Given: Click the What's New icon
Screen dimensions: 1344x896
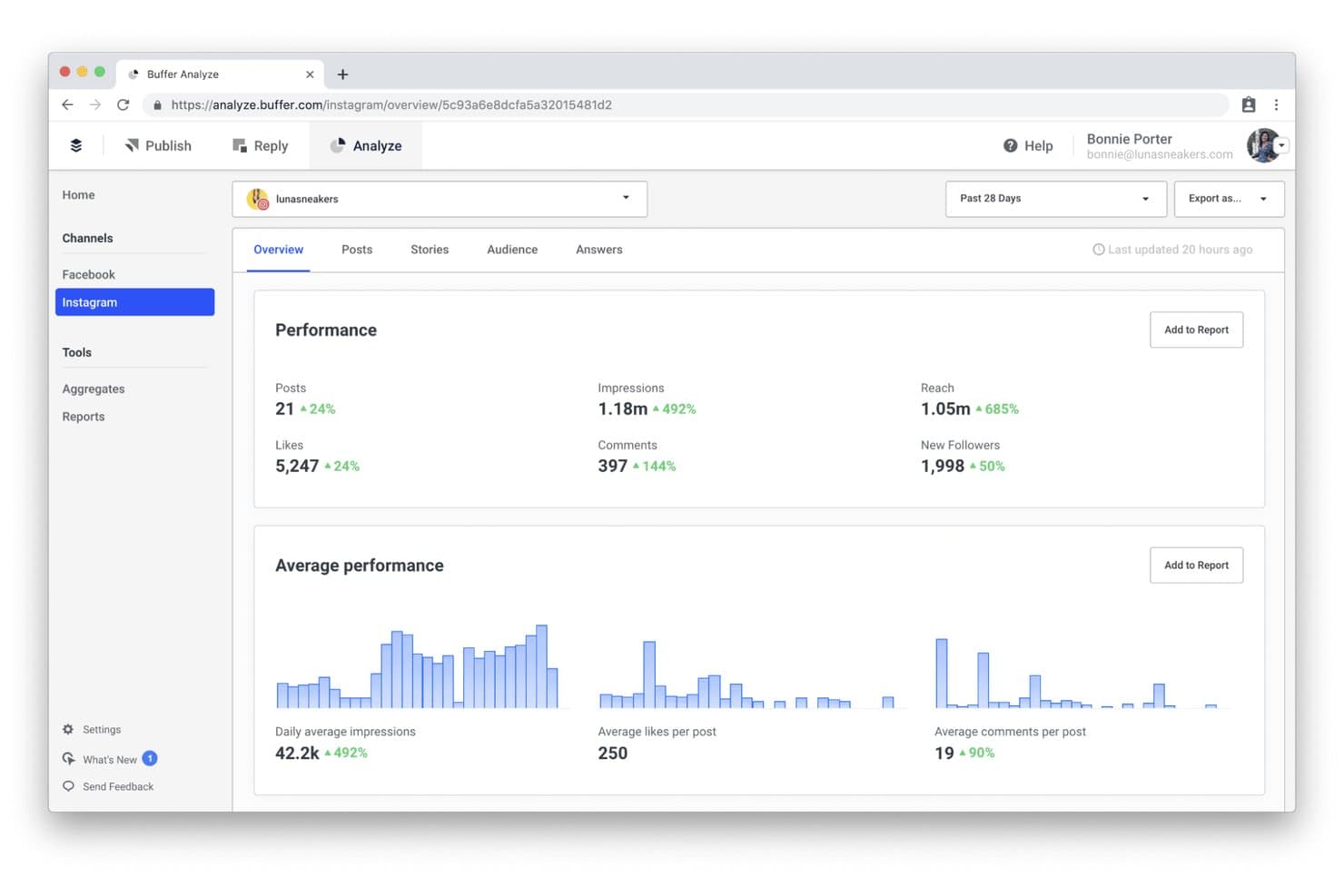Looking at the screenshot, I should pos(68,759).
